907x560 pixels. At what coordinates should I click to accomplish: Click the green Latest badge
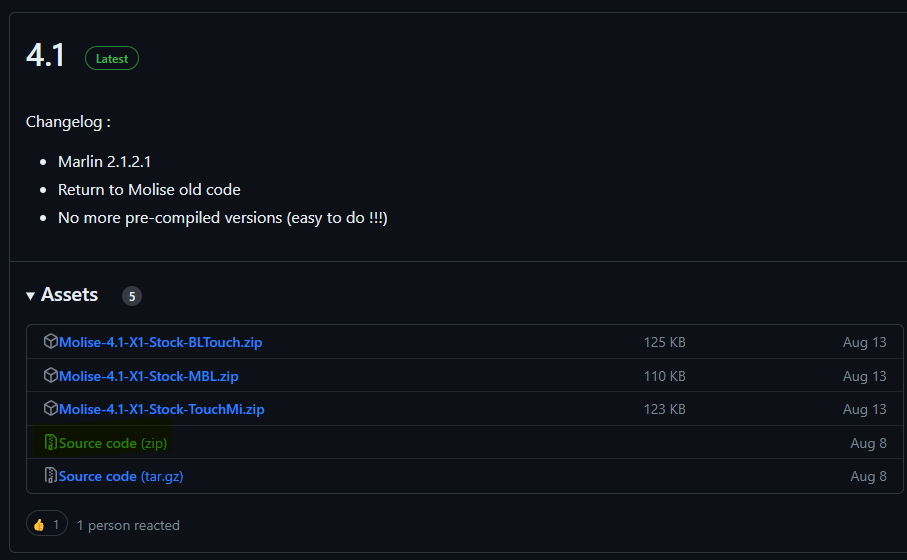point(112,59)
